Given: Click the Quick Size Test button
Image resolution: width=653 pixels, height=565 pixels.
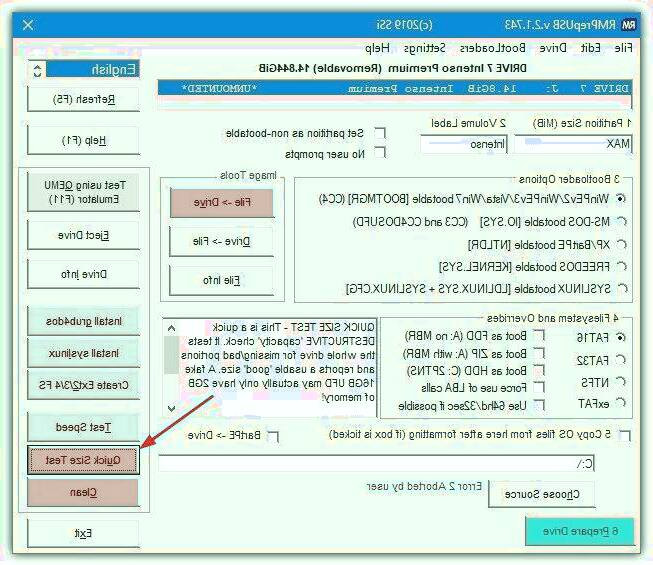Looking at the screenshot, I should tap(83, 460).
